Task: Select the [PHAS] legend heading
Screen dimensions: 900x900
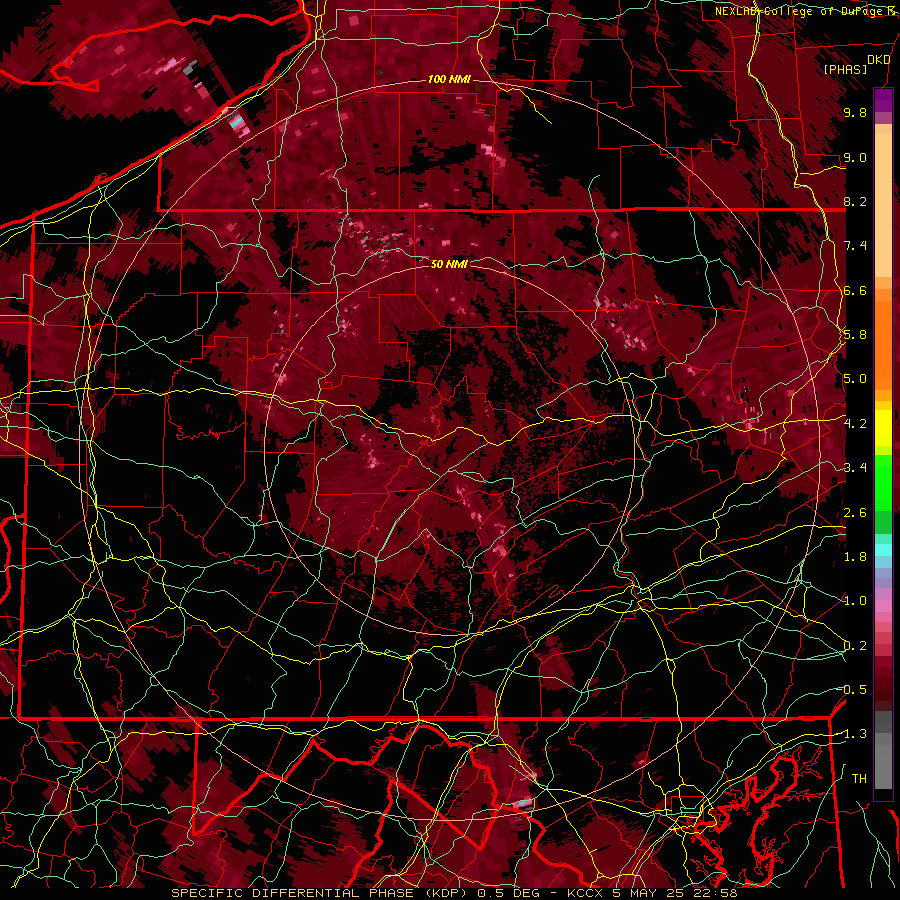Action: [845, 69]
